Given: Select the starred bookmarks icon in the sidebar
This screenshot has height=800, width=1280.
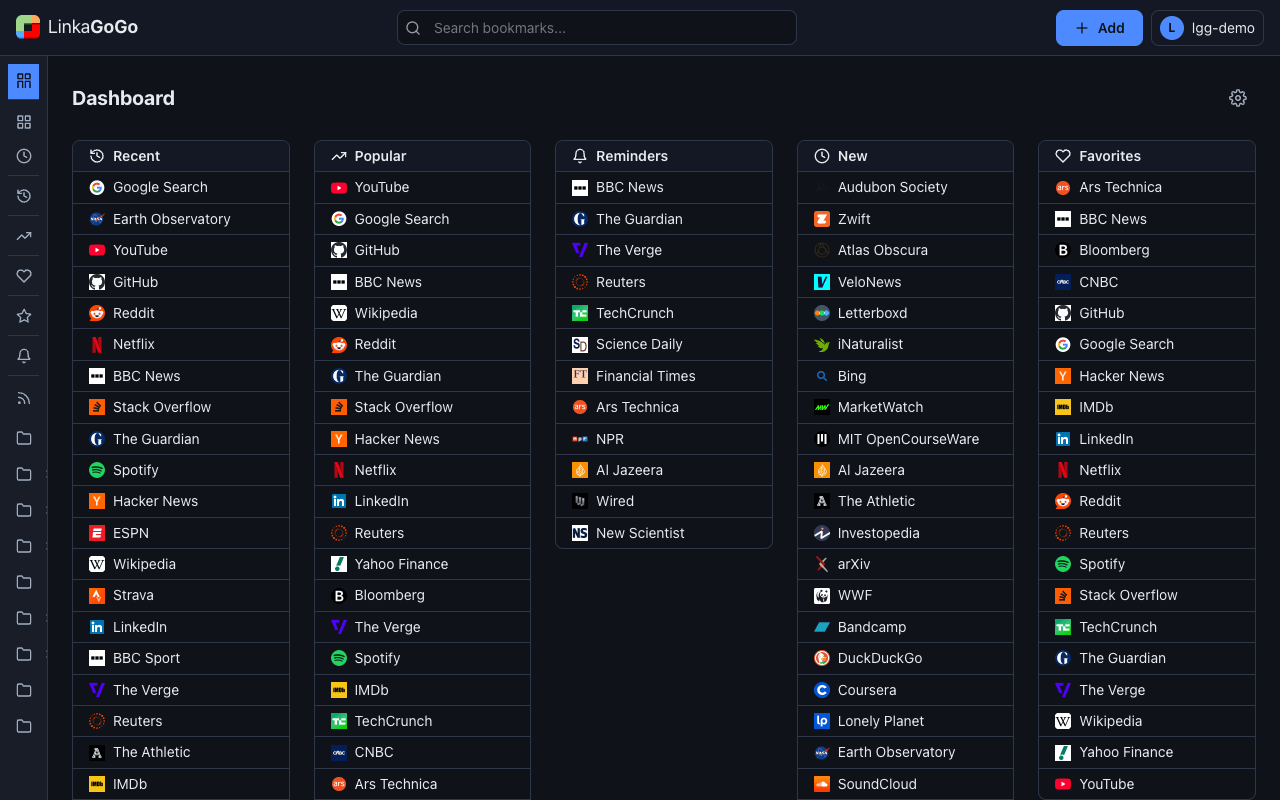Looking at the screenshot, I should click(x=23, y=316).
